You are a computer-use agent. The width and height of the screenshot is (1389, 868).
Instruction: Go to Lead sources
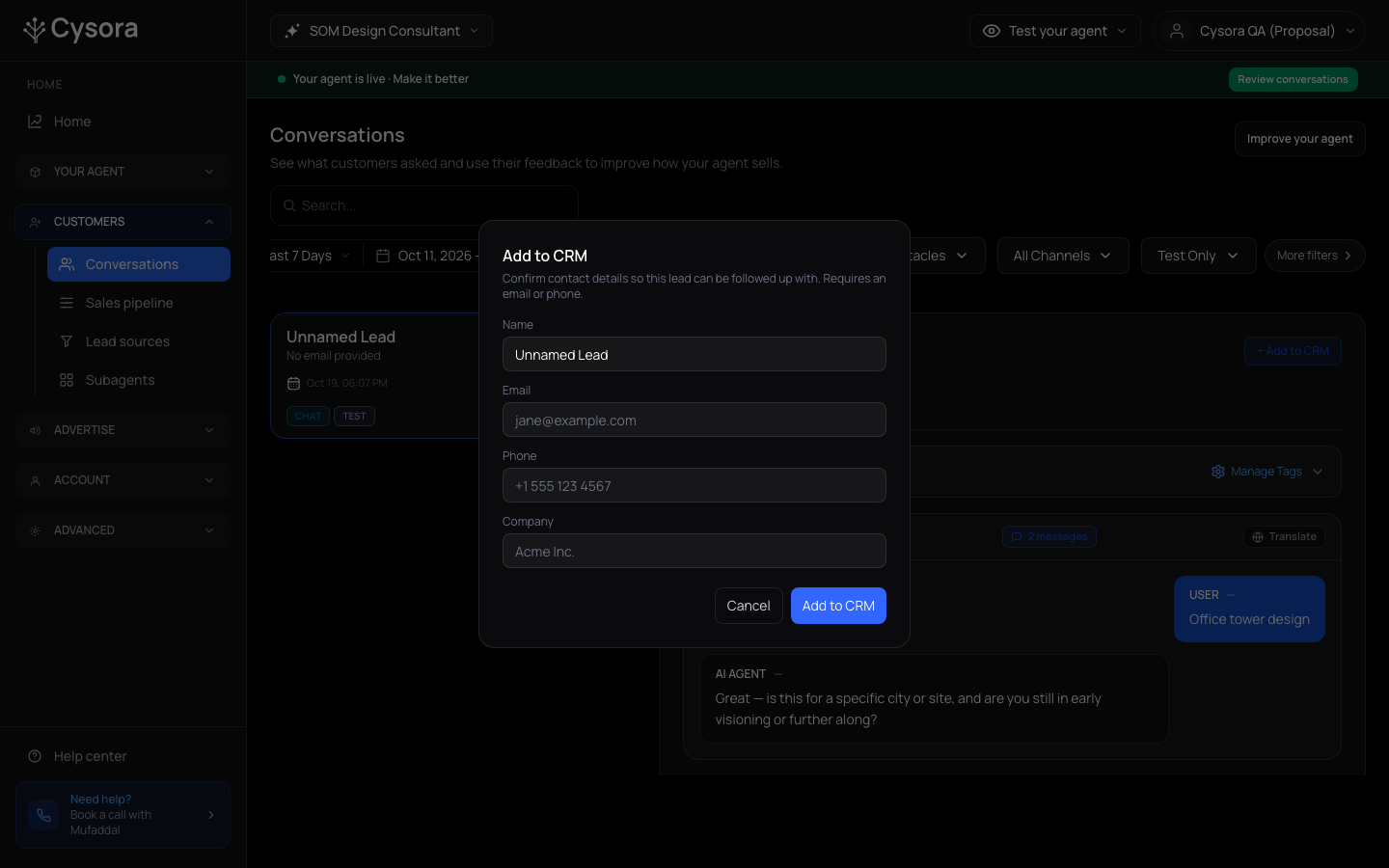coord(139,341)
